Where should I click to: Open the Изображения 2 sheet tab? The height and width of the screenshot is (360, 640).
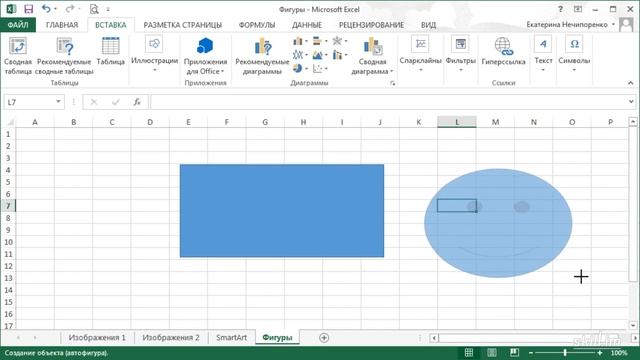171,338
